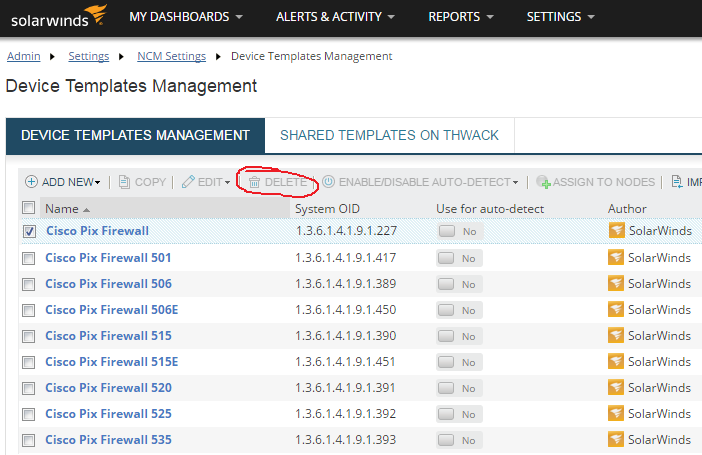Click SolarWinds author icon for Cisco Pix Firewall 515E

click(x=616, y=361)
